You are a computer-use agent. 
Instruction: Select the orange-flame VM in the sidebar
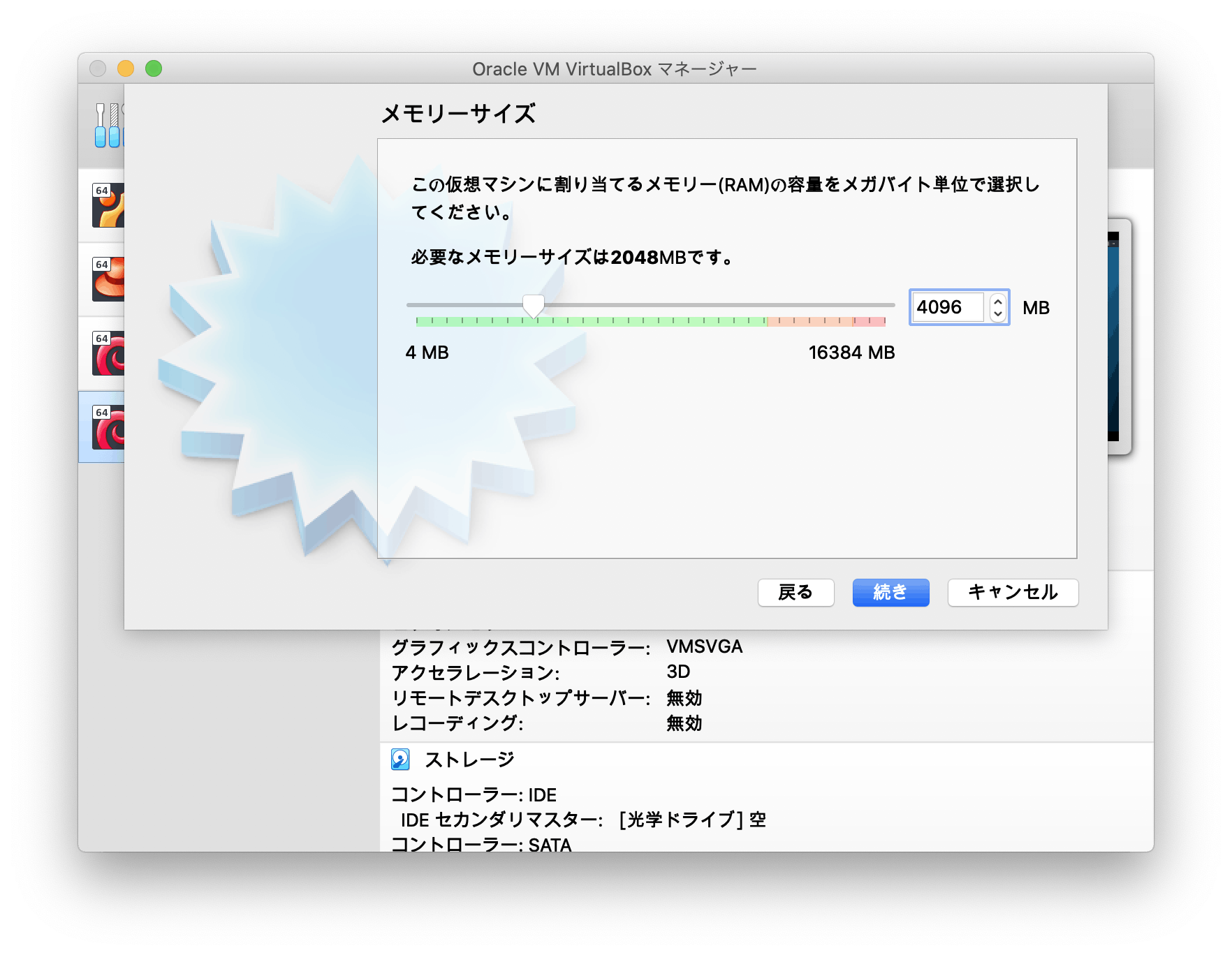pos(106,205)
